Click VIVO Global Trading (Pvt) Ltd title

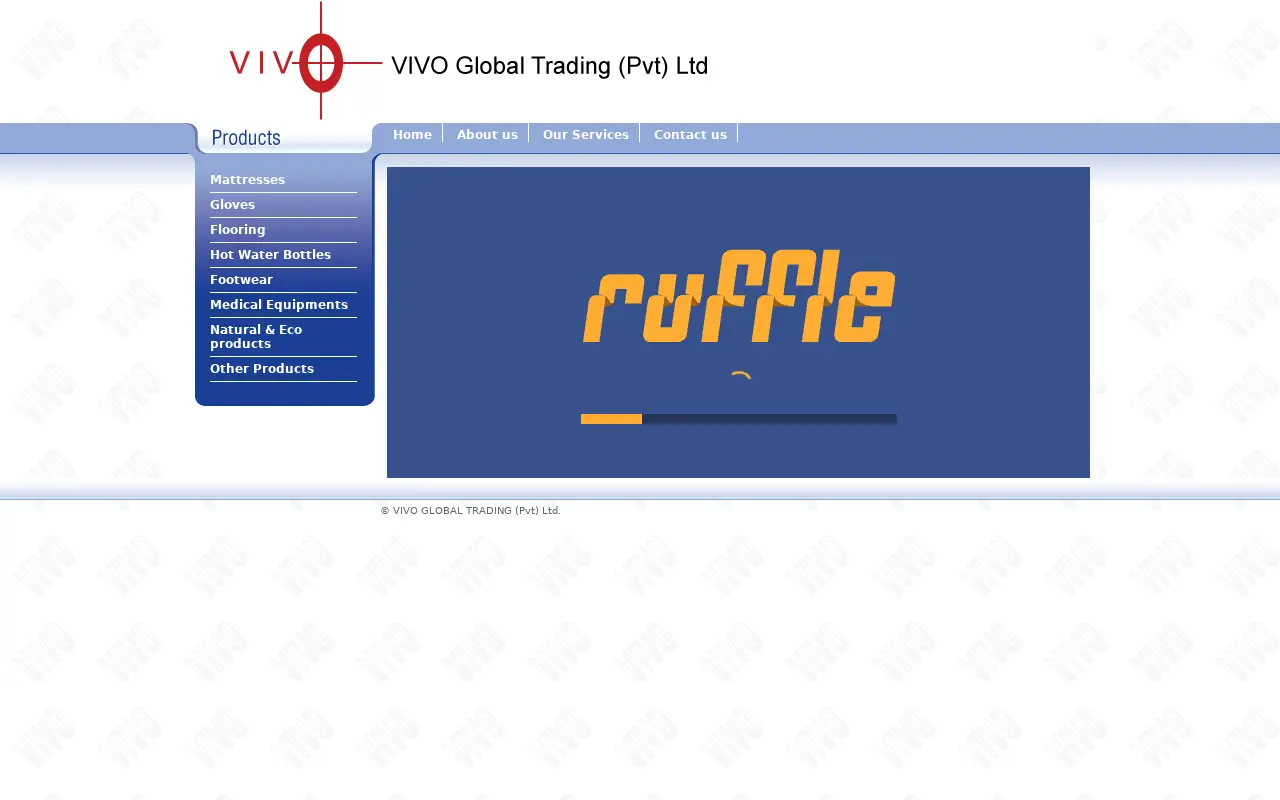[549, 66]
